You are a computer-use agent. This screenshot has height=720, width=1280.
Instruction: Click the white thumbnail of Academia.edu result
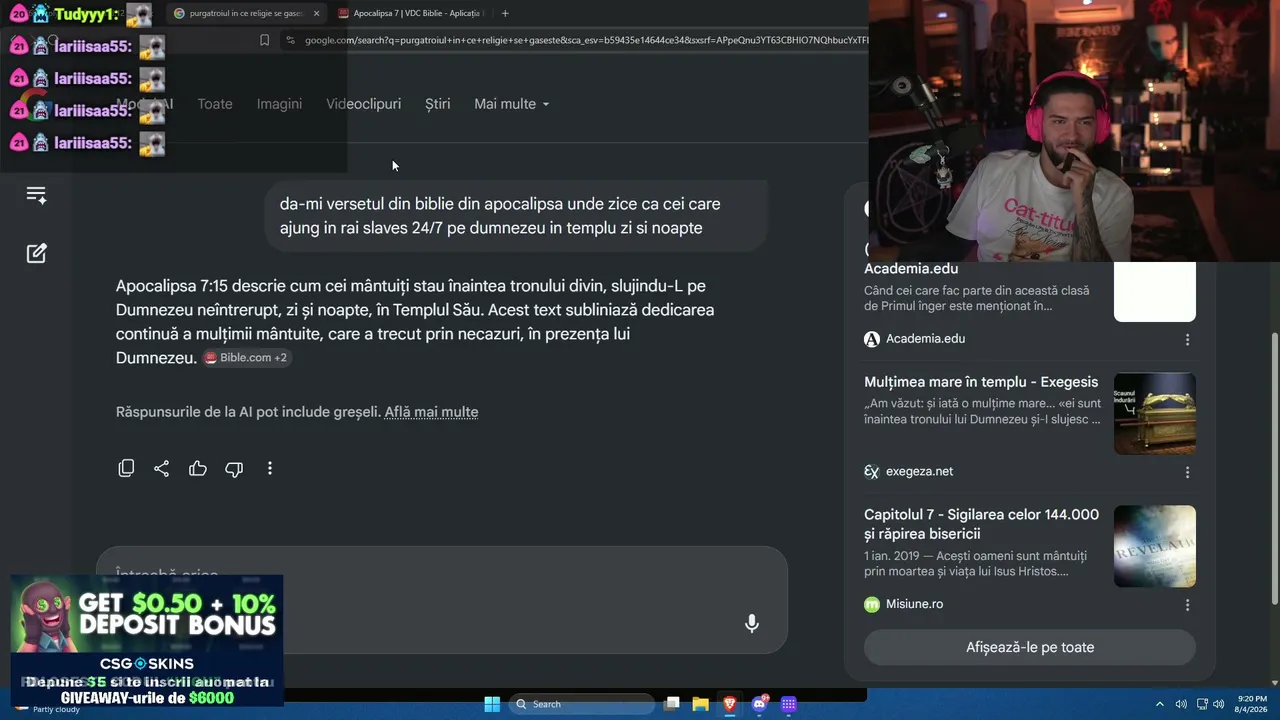[1155, 292]
